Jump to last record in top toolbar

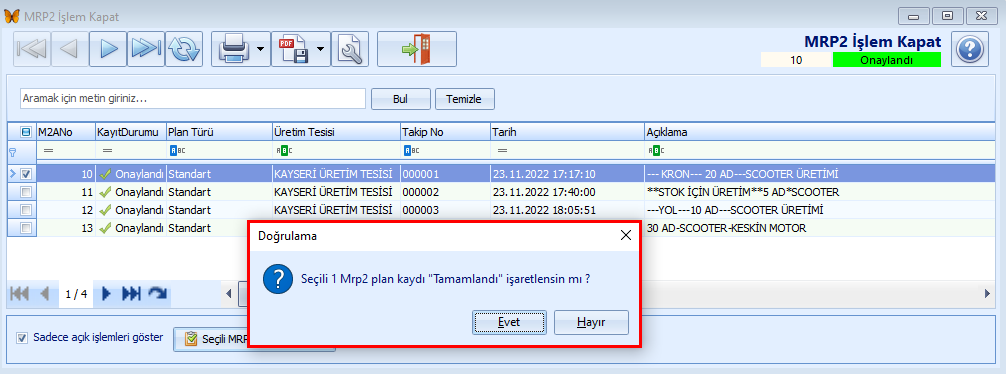(x=146, y=49)
